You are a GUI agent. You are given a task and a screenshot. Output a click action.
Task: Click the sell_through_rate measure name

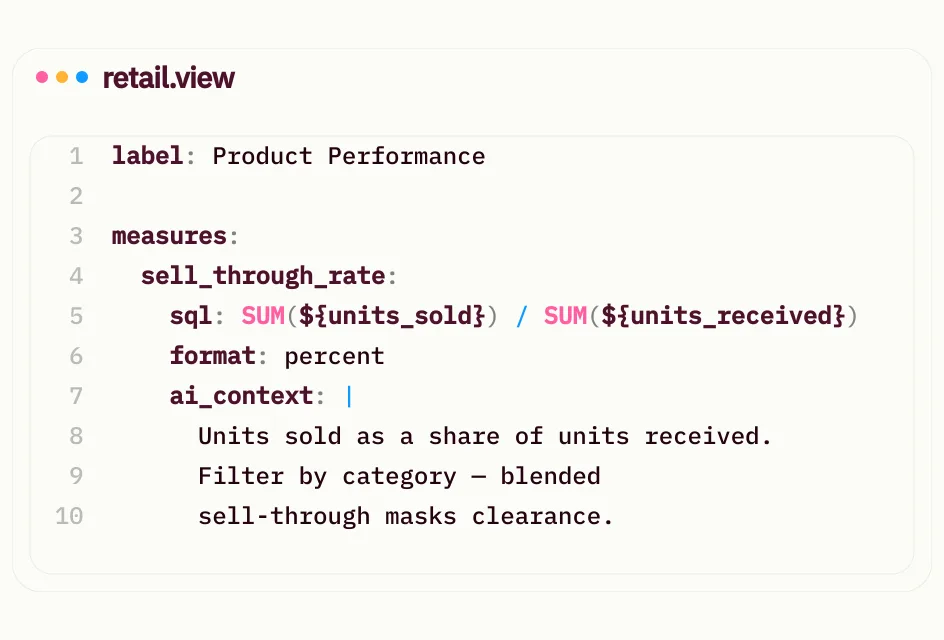coord(263,276)
